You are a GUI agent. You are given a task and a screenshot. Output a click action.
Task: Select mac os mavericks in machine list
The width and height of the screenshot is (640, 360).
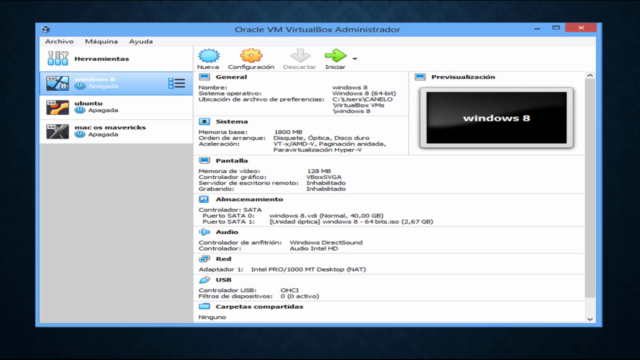[x=116, y=131]
